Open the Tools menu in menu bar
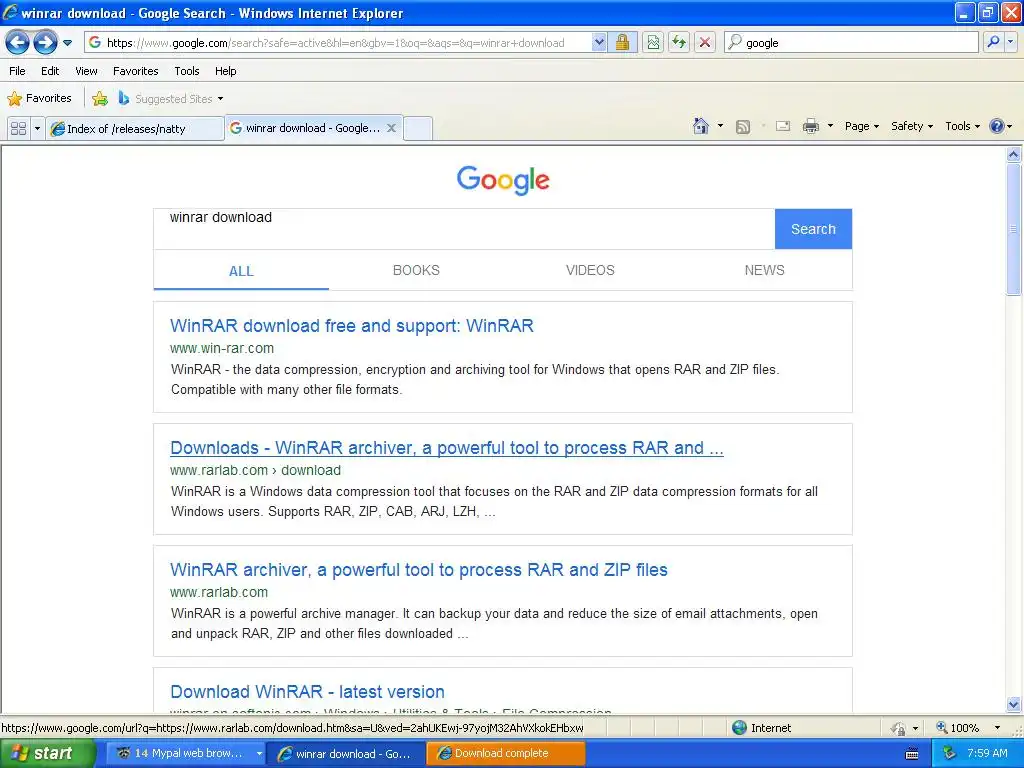Viewport: 1024px width, 768px height. click(x=187, y=71)
